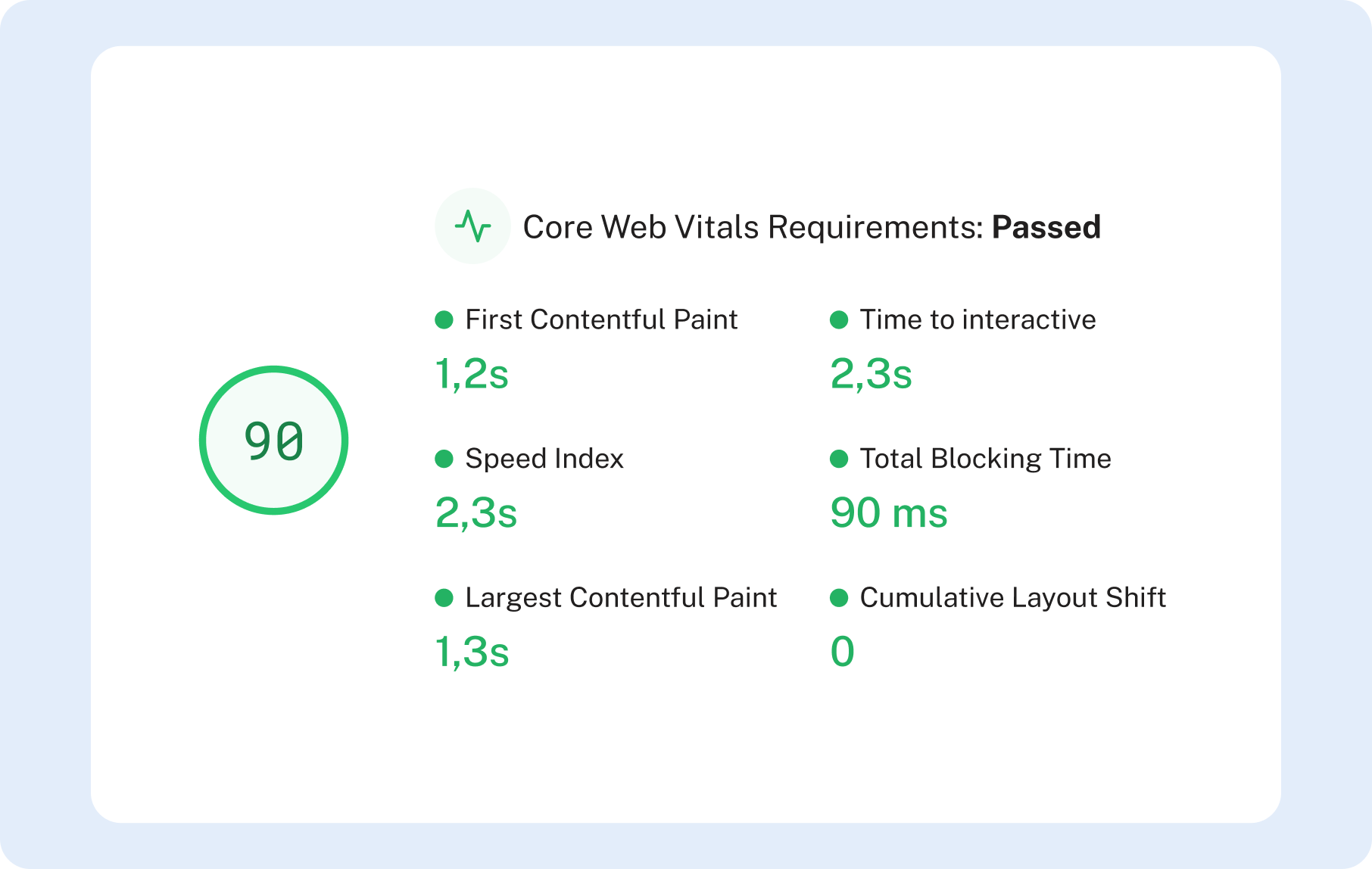This screenshot has height=869, width=1372.
Task: Select the Speed Index metric label
Action: pos(544,459)
